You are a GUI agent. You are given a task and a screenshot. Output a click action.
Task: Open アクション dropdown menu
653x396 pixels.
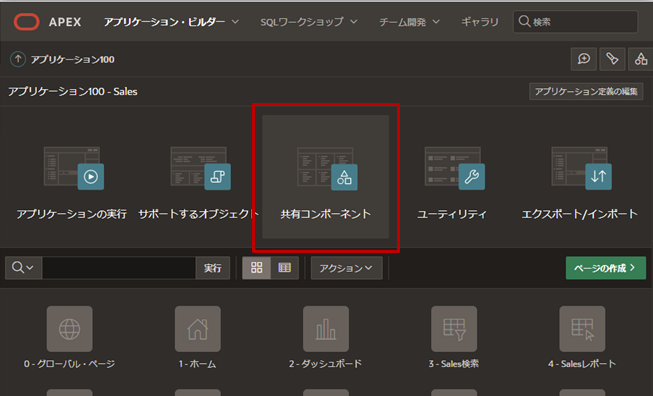pos(346,268)
